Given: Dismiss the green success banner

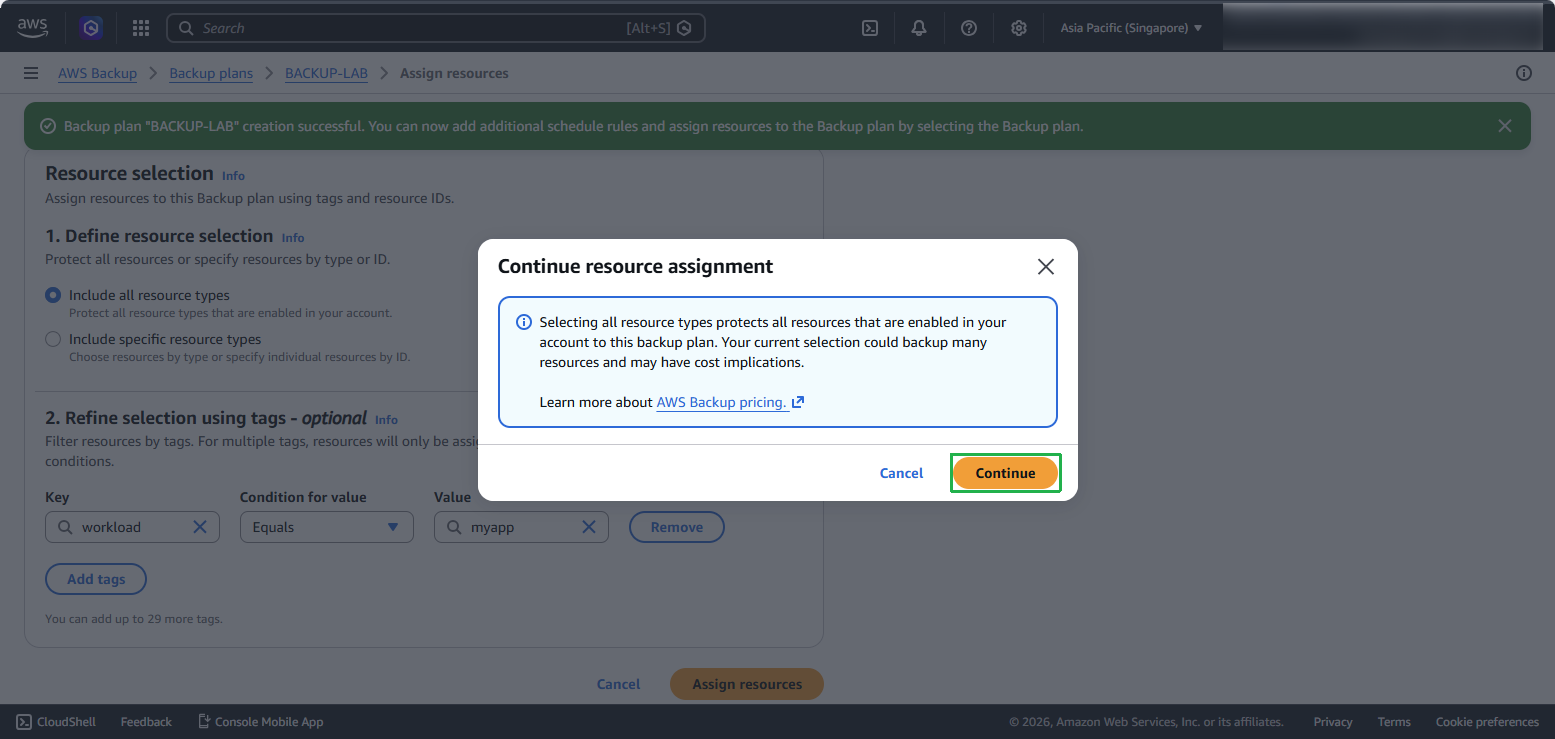Looking at the screenshot, I should [1505, 126].
